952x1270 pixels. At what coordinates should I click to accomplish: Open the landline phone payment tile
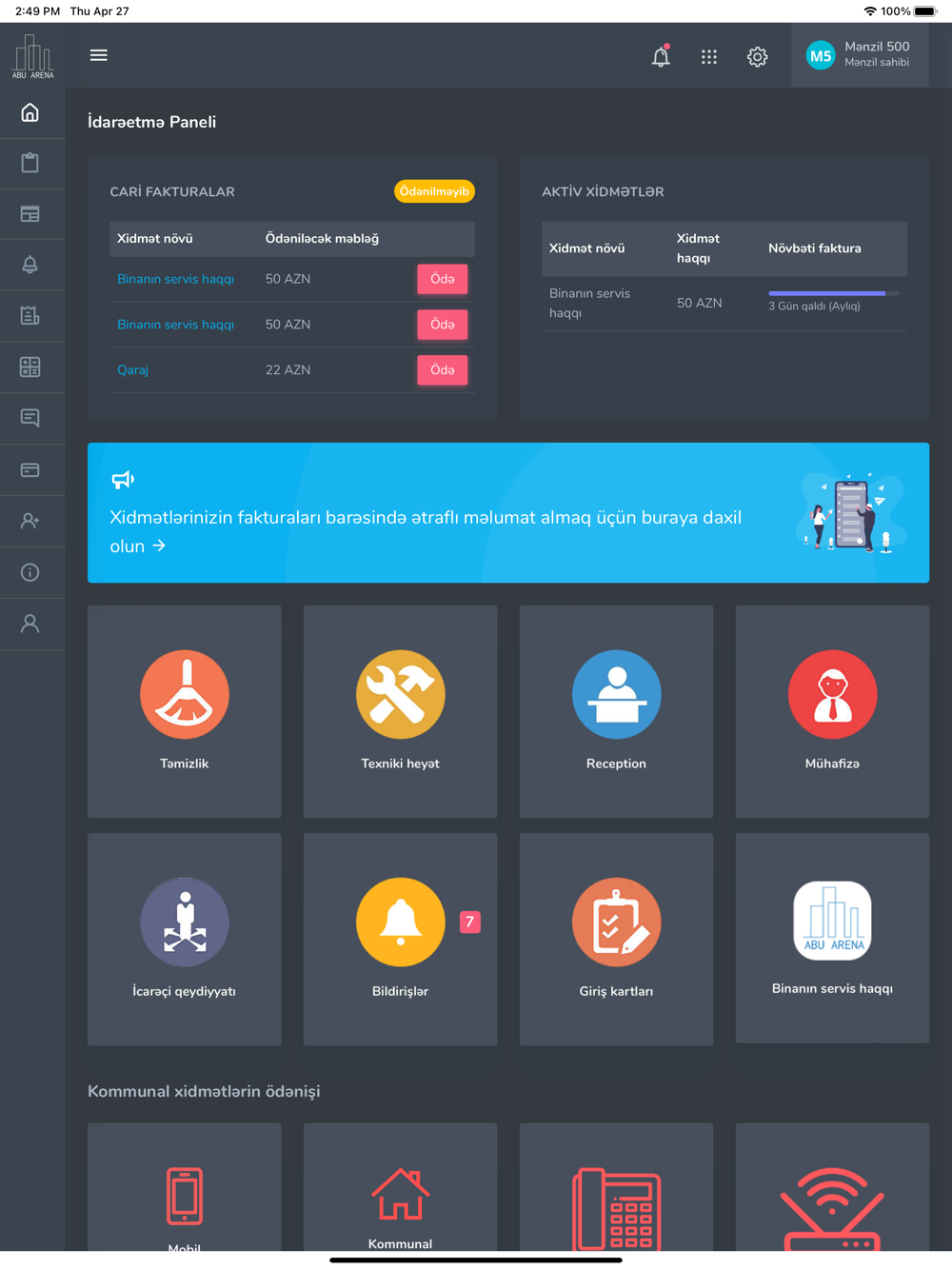pyautogui.click(x=617, y=1187)
